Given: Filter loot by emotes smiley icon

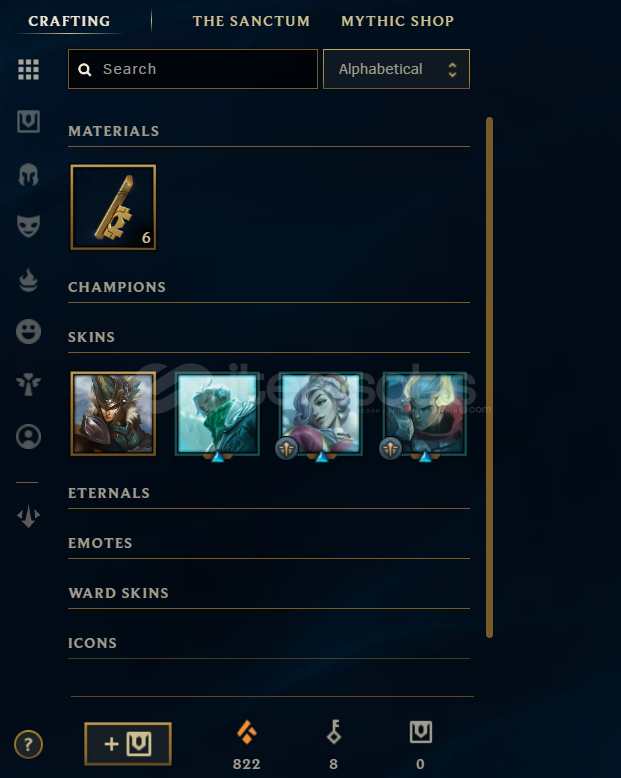Looking at the screenshot, I should pos(28,331).
